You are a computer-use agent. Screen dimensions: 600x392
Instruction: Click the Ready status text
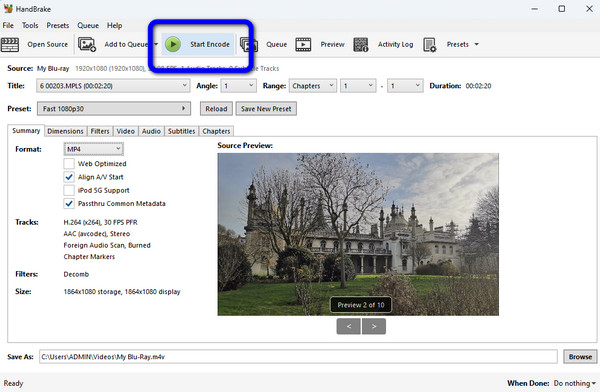pyautogui.click(x=13, y=383)
